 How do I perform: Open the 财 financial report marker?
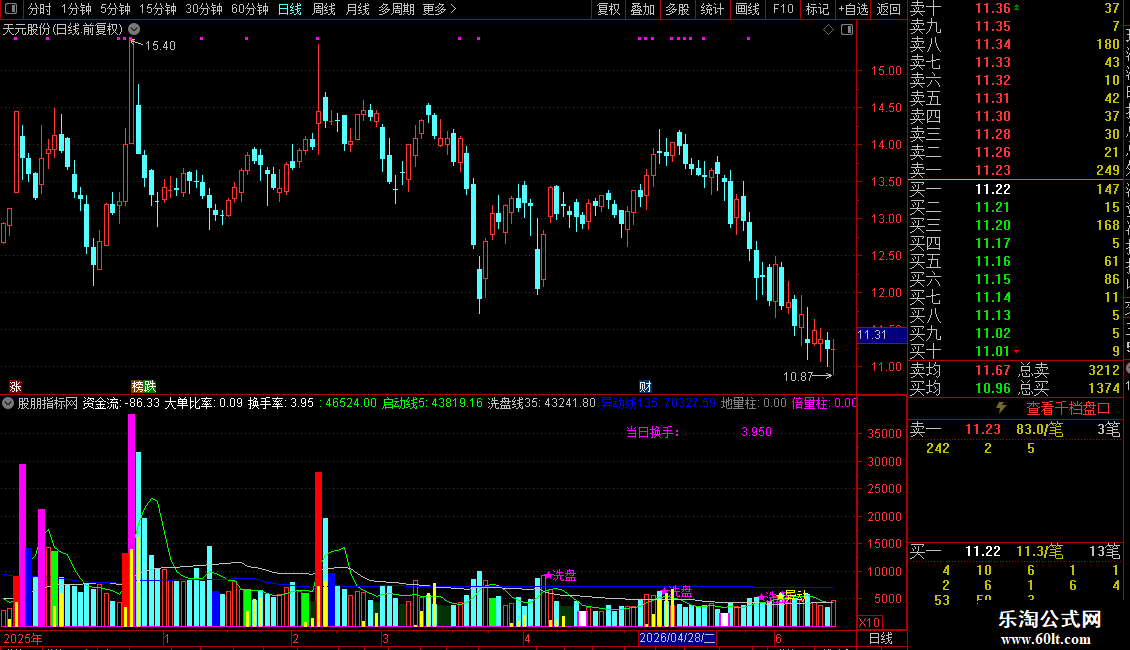coord(645,387)
